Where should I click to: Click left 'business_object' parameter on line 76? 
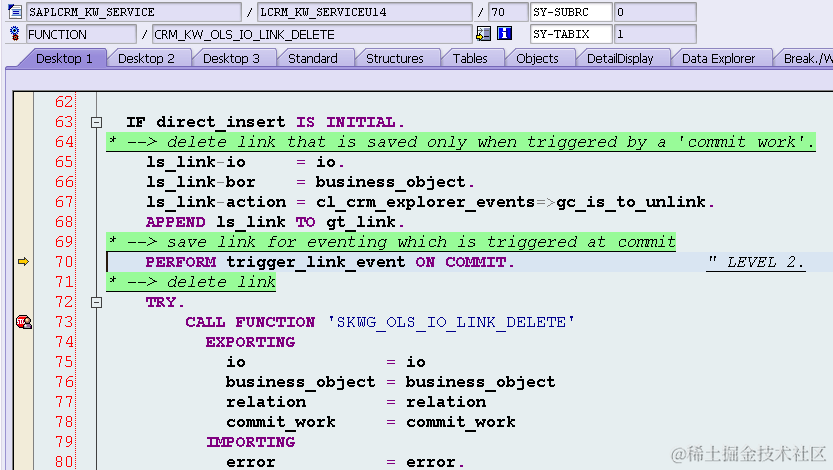point(300,382)
